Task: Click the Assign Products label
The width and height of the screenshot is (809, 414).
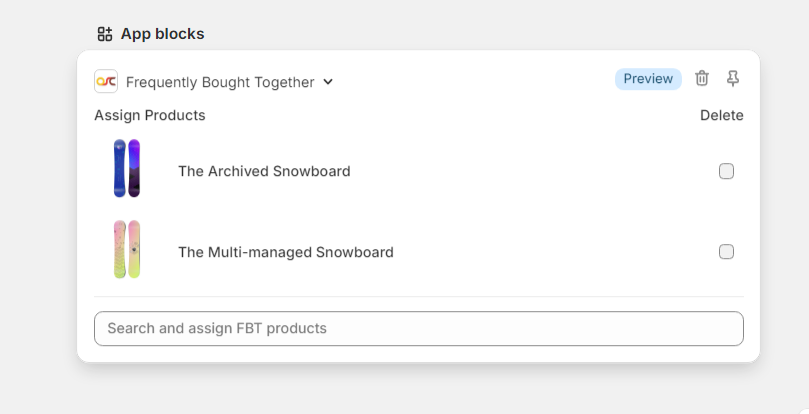Action: pyautogui.click(x=150, y=115)
